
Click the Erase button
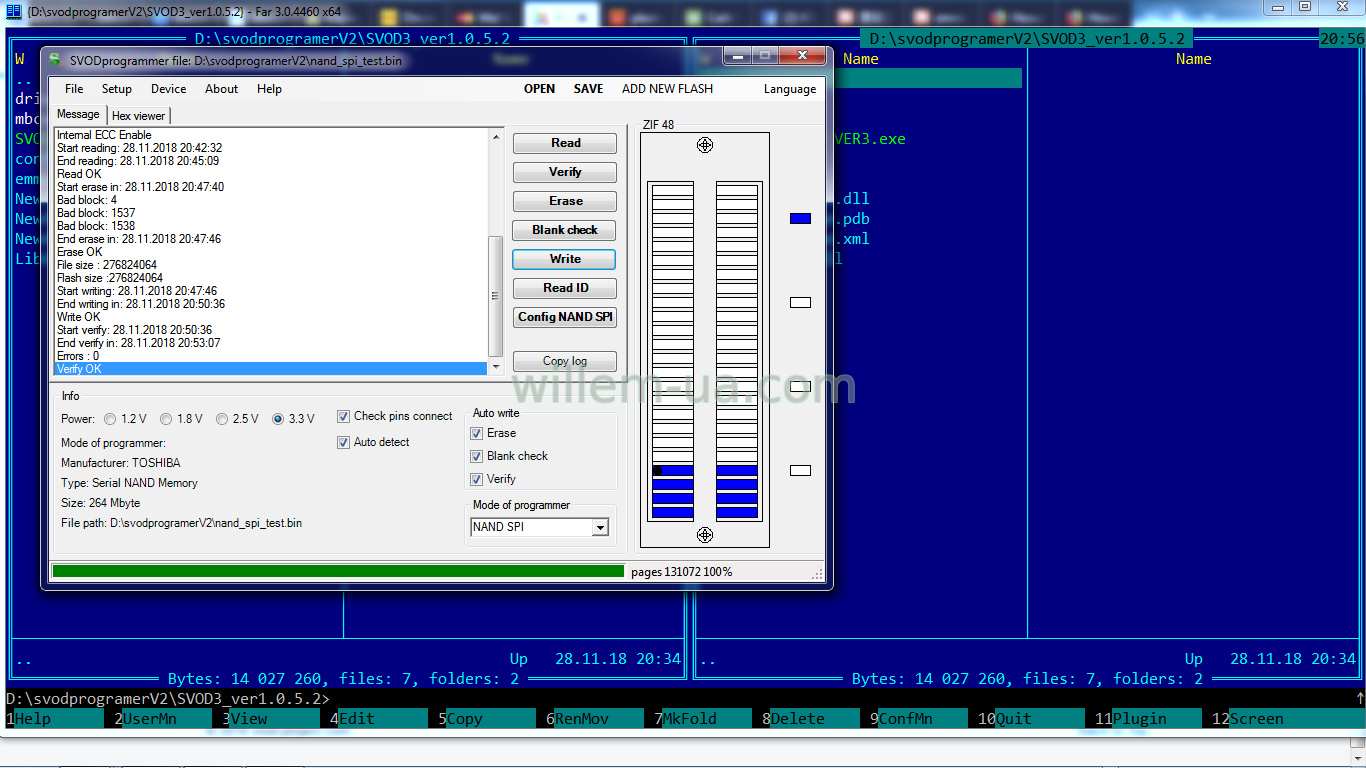tap(565, 201)
